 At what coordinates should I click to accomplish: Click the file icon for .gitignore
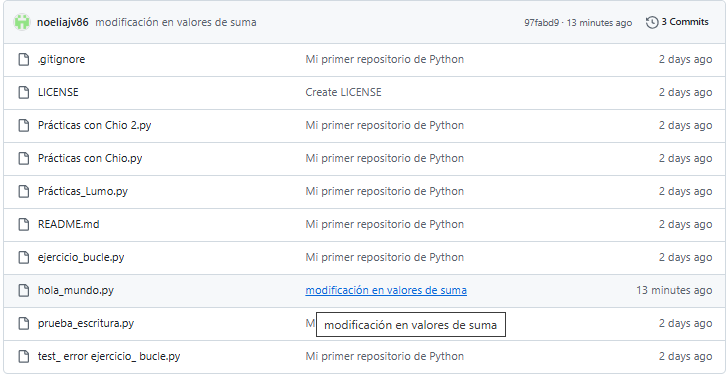[x=24, y=60]
